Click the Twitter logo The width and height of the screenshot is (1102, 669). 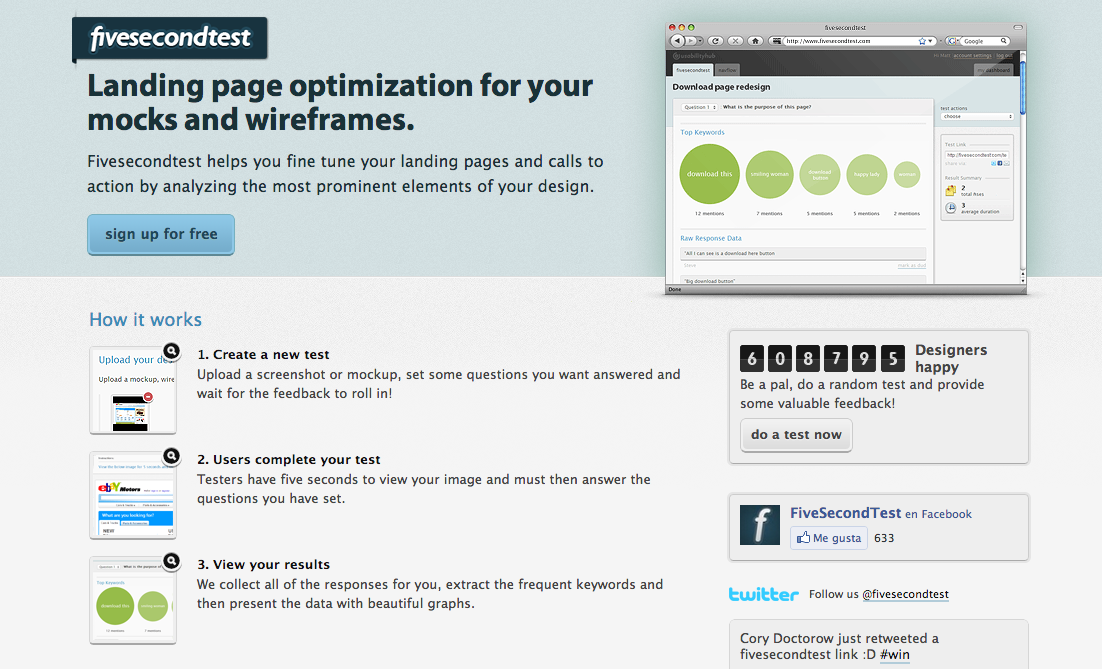(x=763, y=594)
